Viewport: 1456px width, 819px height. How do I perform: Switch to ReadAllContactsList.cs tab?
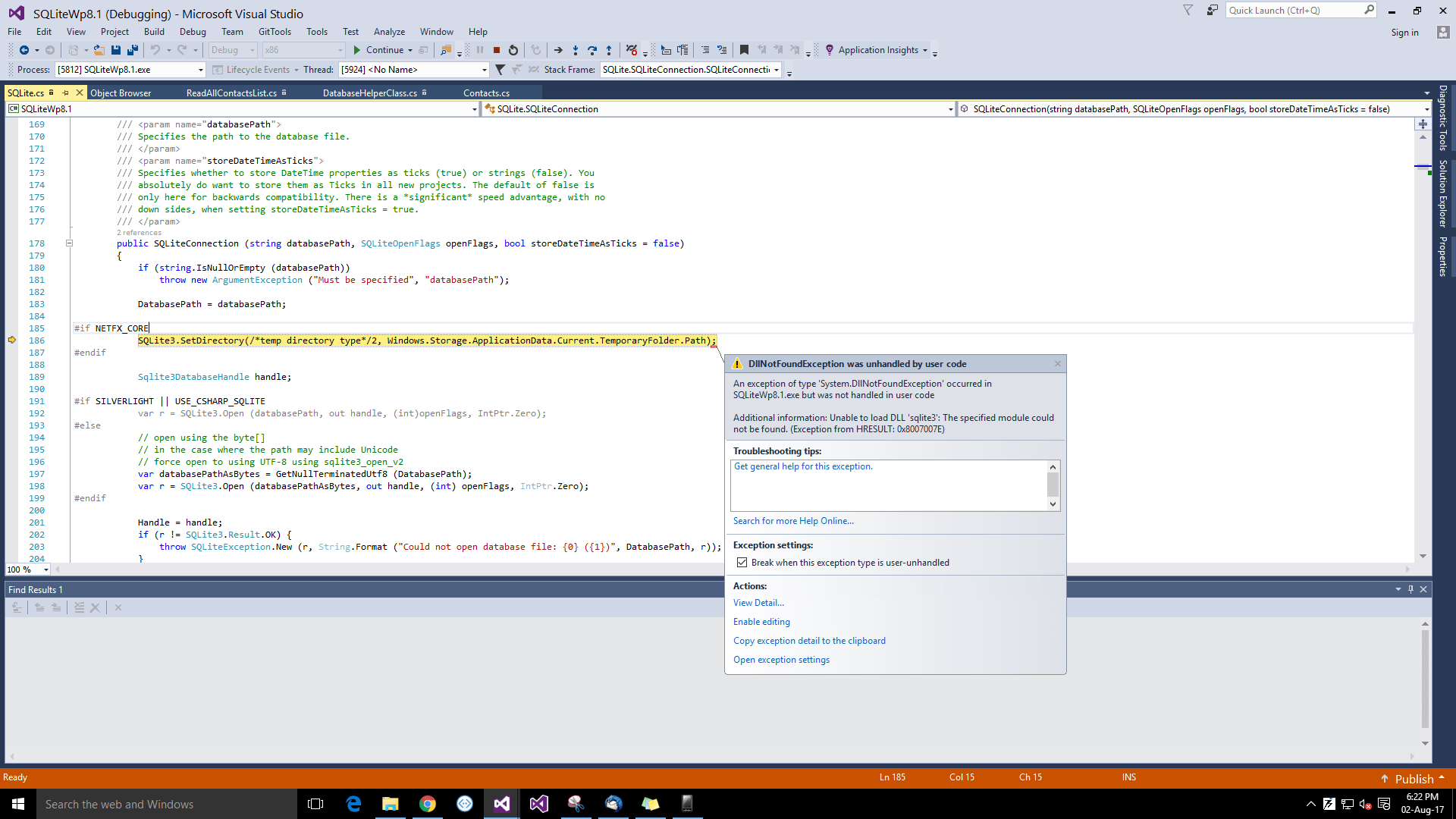pyautogui.click(x=231, y=93)
